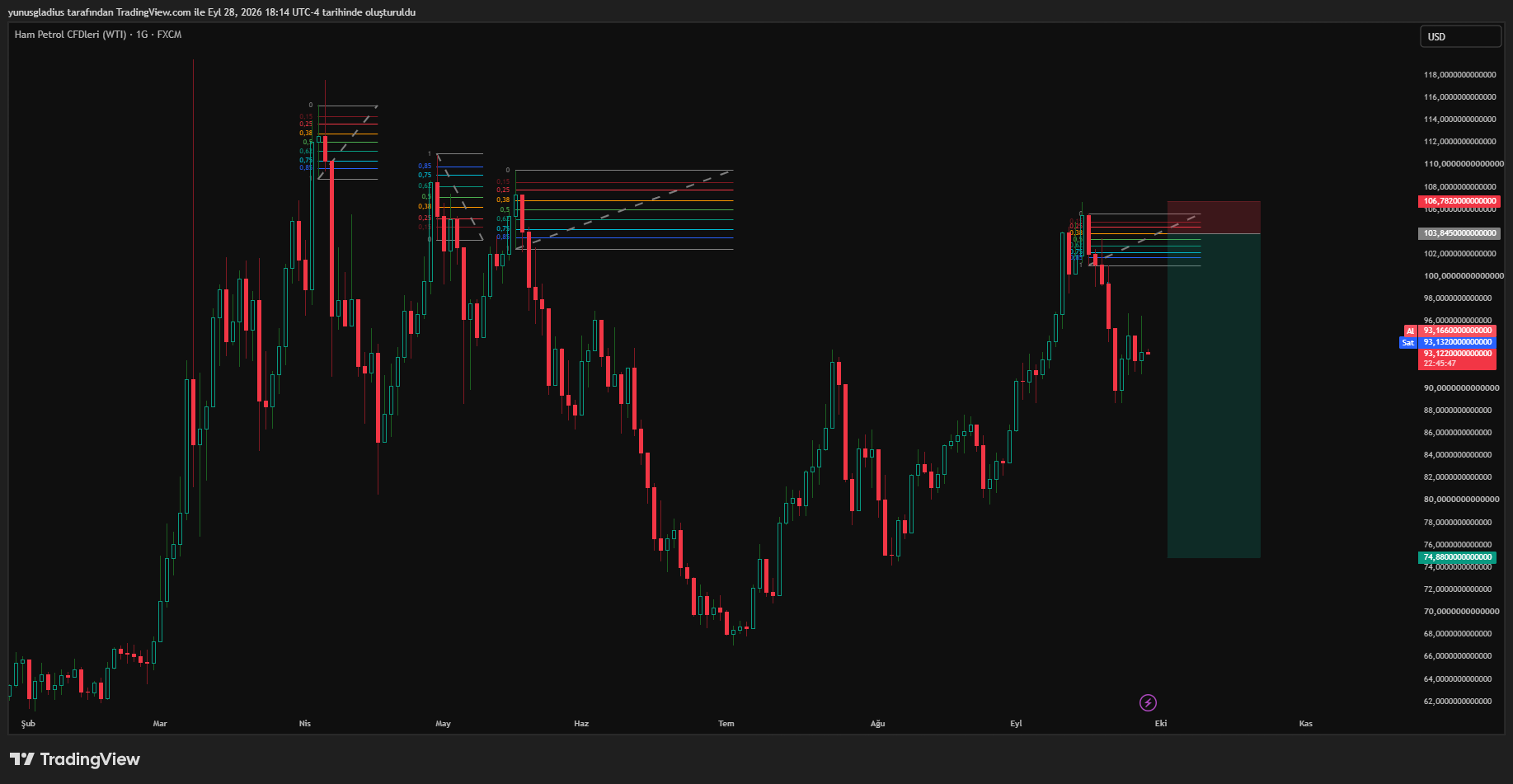Click the blue Sat sell label
The height and width of the screenshot is (784, 1513).
click(x=1408, y=342)
